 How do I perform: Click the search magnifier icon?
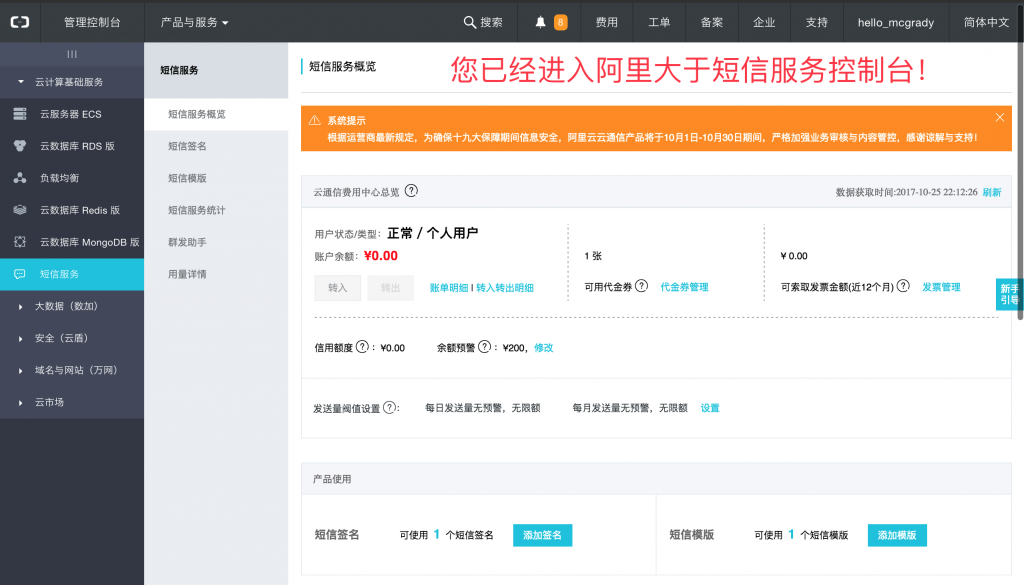[470, 22]
